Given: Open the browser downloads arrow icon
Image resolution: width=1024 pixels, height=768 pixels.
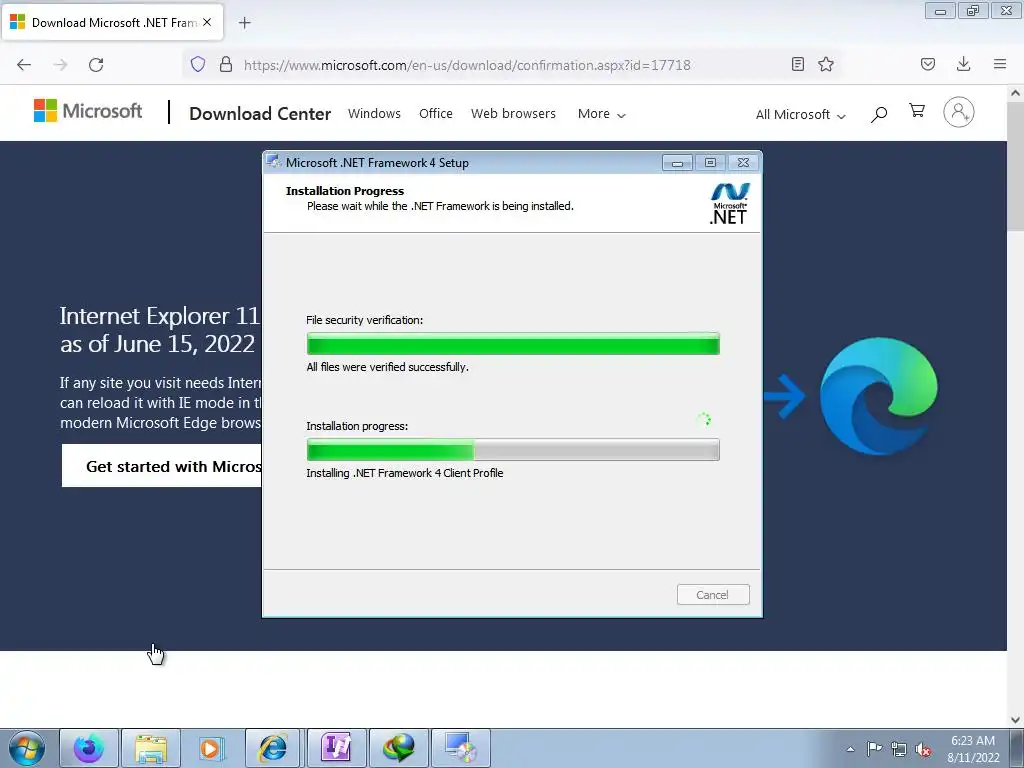Looking at the screenshot, I should (x=963, y=64).
